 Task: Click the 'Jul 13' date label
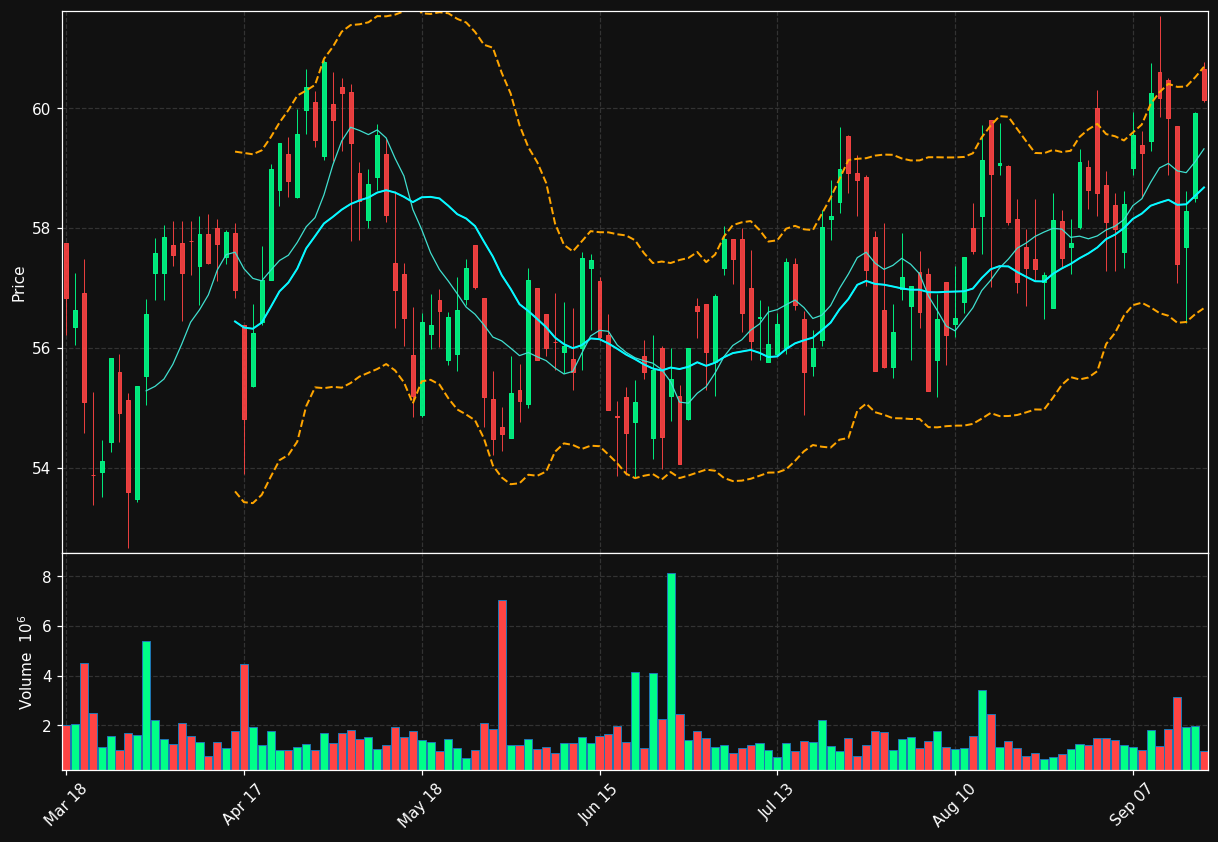tap(776, 804)
